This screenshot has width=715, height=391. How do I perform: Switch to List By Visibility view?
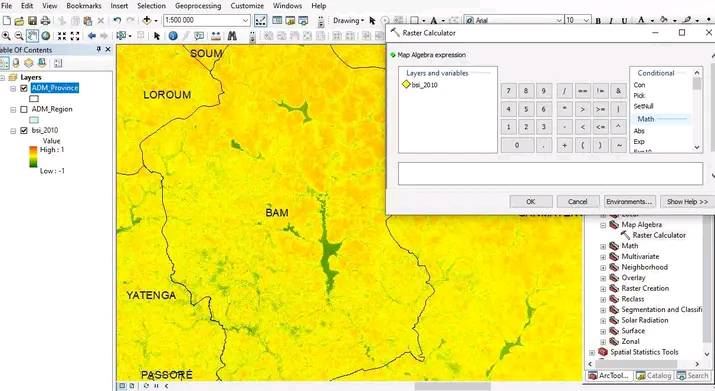pos(29,63)
